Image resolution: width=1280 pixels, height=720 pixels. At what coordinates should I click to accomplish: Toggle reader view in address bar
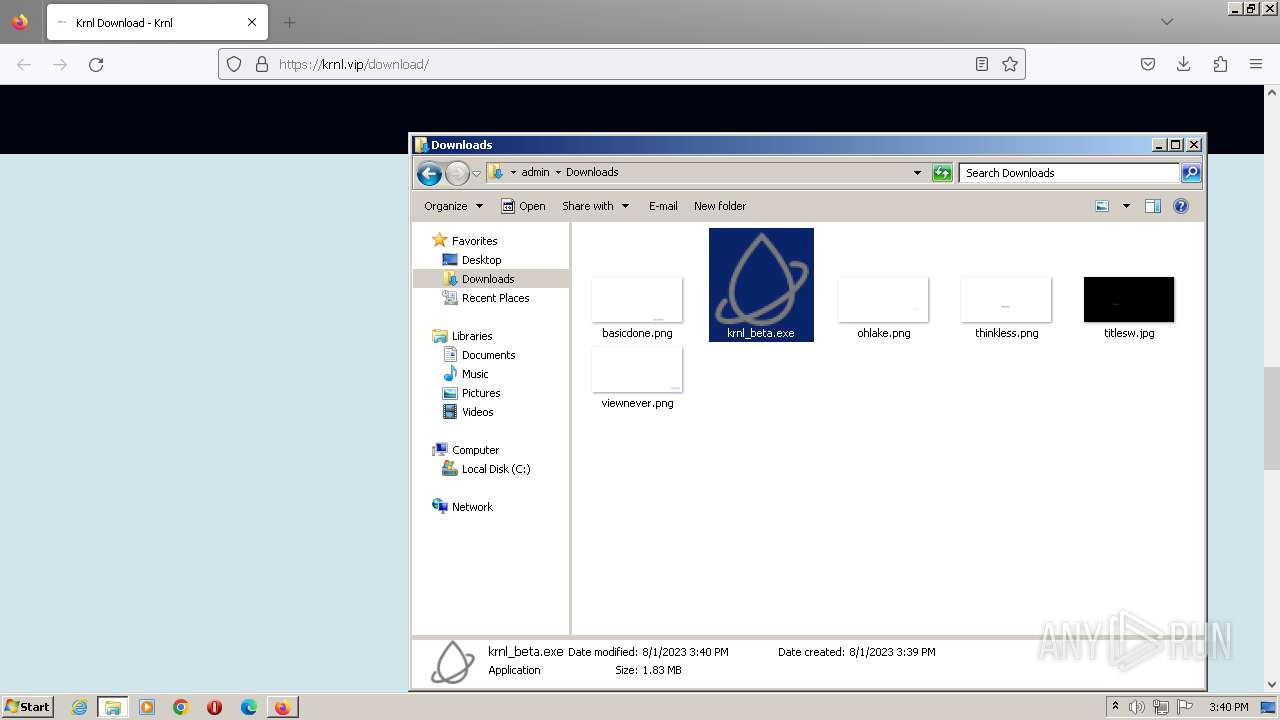(x=982, y=64)
